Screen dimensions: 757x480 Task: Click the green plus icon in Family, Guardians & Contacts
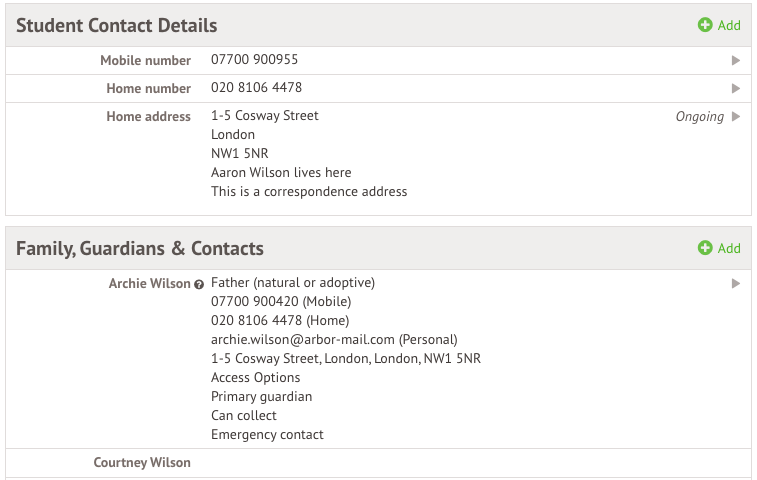coord(705,248)
